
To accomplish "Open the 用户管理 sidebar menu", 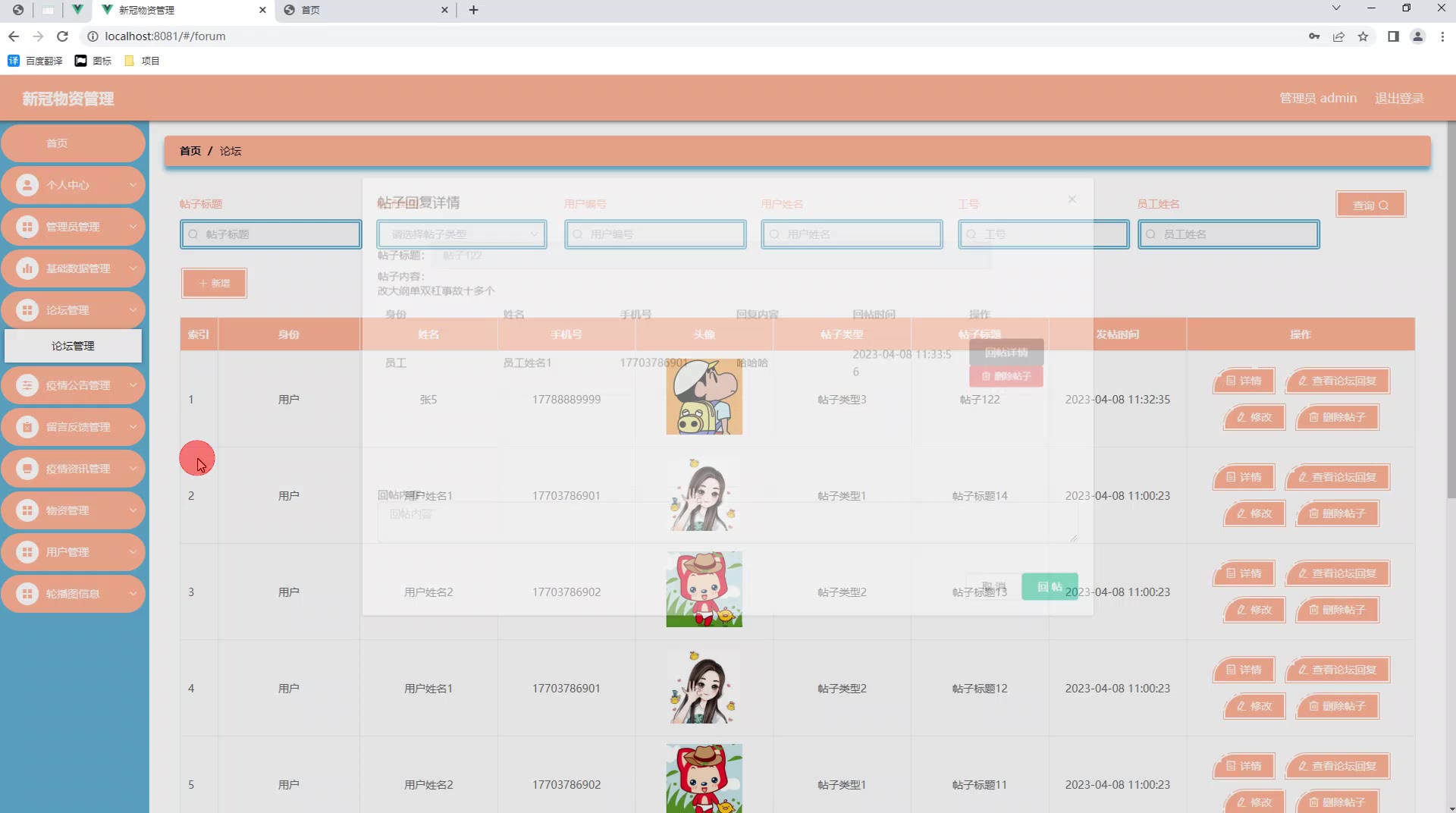I will click(73, 552).
